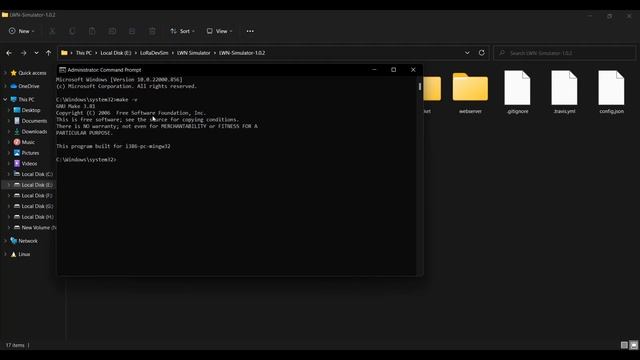The image size is (640, 360).
Task: Select Local Disk (G:) in sidebar
Action: click(x=37, y=206)
